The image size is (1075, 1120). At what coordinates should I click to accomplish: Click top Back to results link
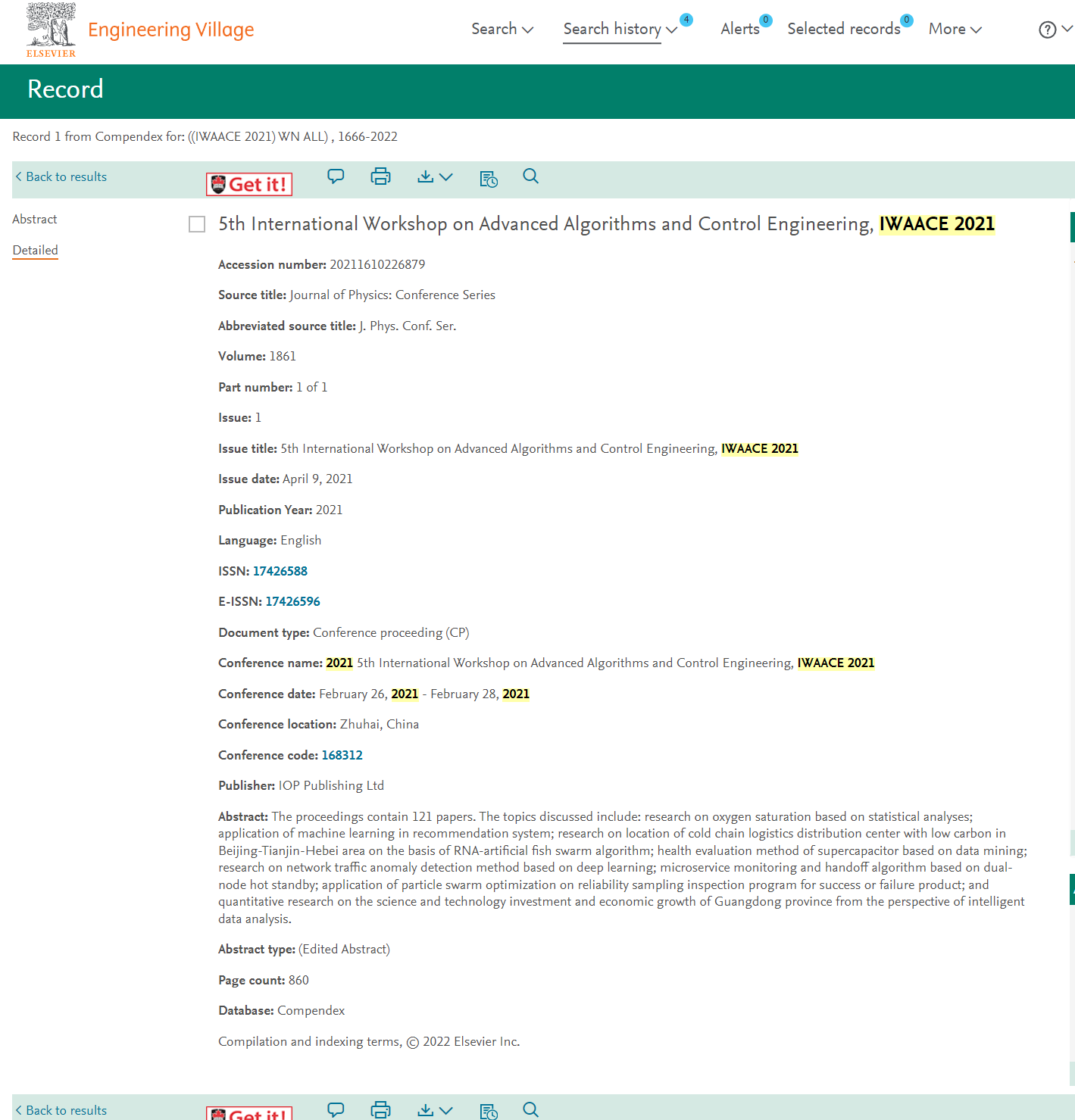click(x=61, y=176)
